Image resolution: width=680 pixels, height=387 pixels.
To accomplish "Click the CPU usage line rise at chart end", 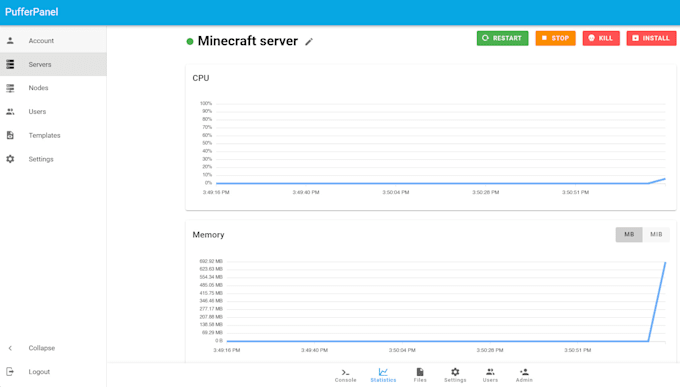I will pos(657,180).
